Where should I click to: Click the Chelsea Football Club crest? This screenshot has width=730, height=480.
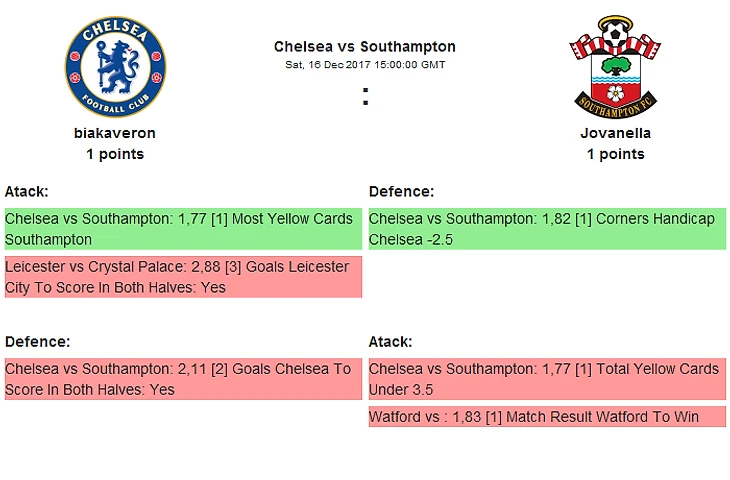coord(115,68)
